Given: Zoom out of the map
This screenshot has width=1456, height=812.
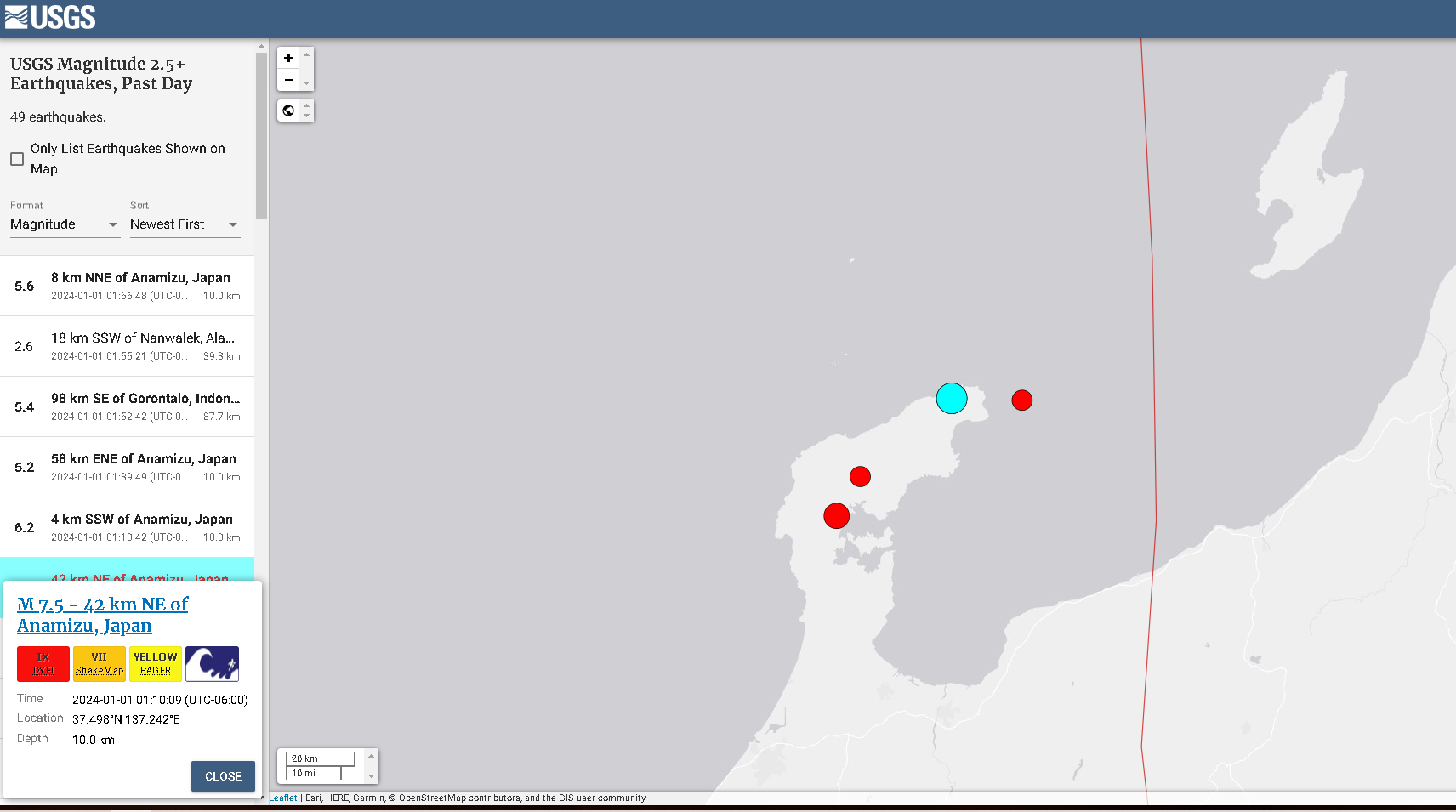Looking at the screenshot, I should click(288, 80).
